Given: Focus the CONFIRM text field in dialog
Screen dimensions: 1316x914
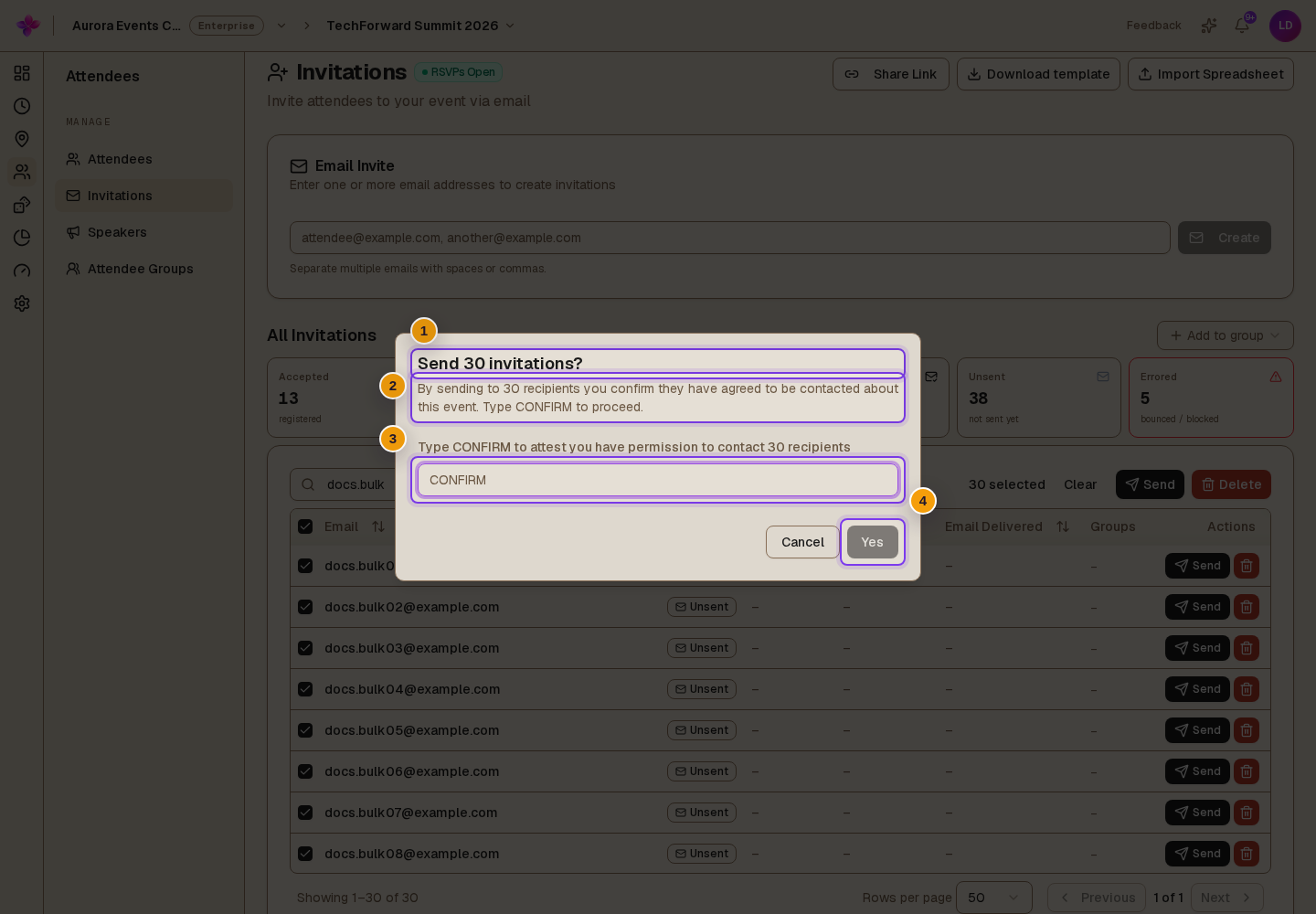Looking at the screenshot, I should coord(658,480).
